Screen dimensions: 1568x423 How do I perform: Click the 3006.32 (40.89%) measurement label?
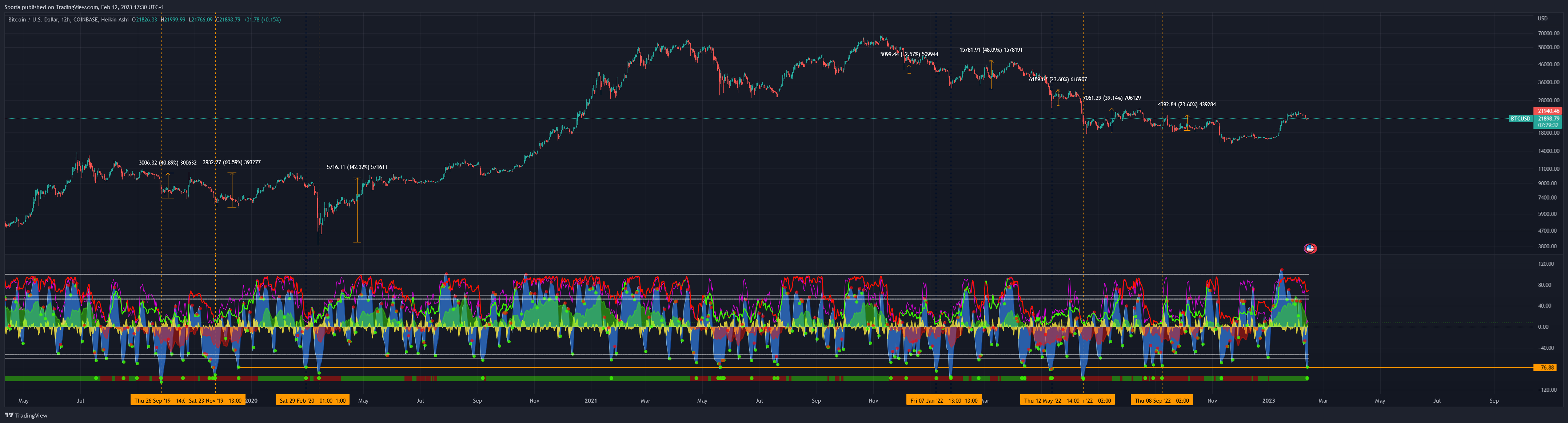(167, 163)
